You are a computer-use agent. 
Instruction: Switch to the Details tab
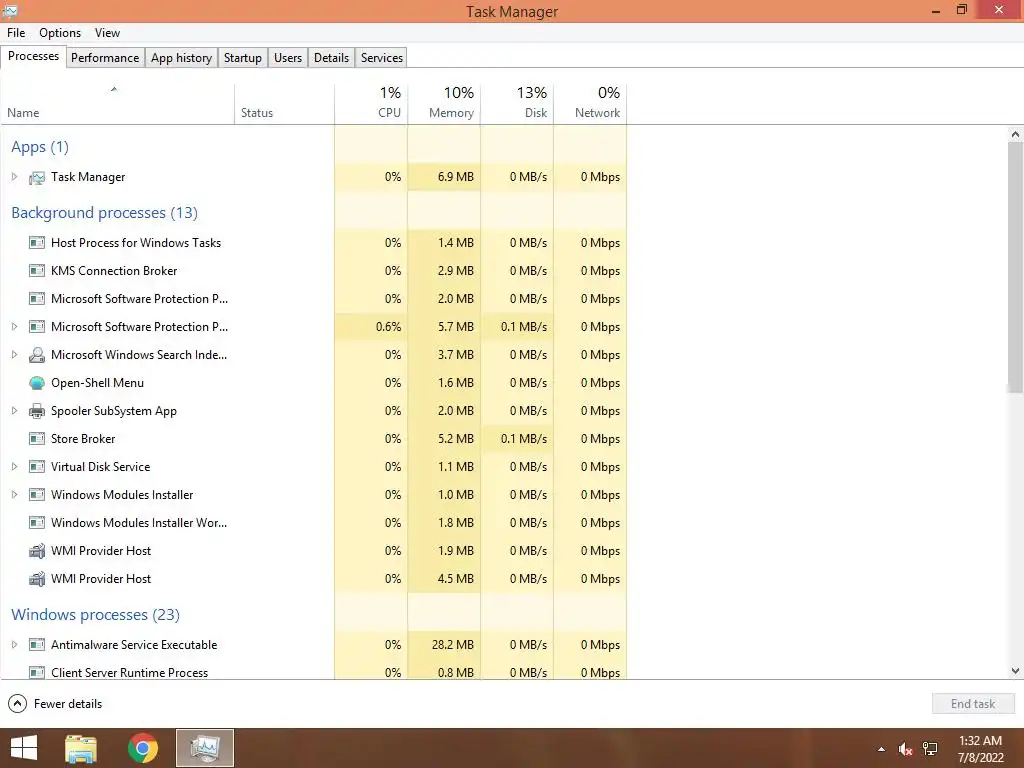tap(332, 57)
